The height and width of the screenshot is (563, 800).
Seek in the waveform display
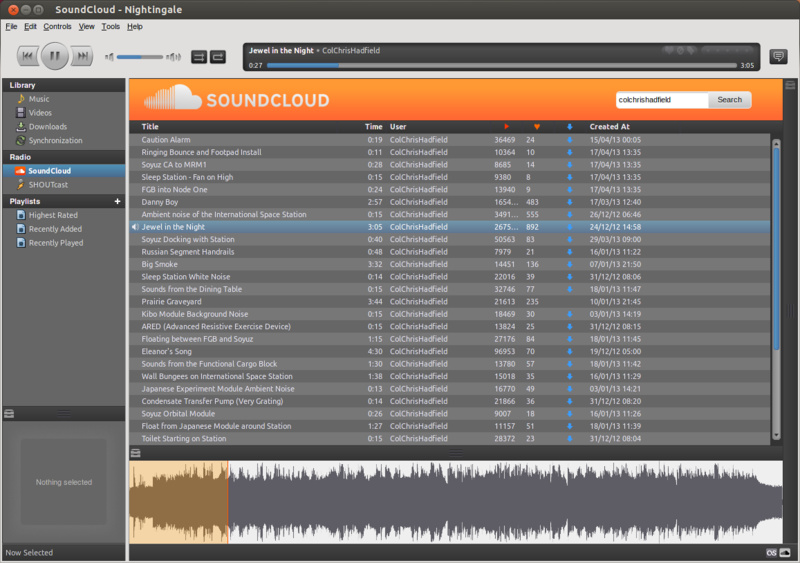456,502
